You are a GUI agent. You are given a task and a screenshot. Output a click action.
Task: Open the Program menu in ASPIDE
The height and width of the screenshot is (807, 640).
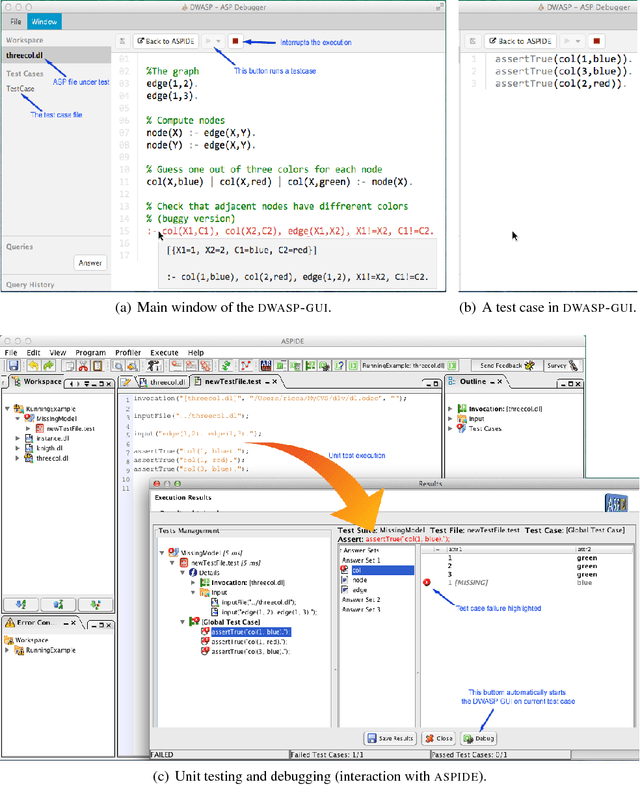[91, 353]
